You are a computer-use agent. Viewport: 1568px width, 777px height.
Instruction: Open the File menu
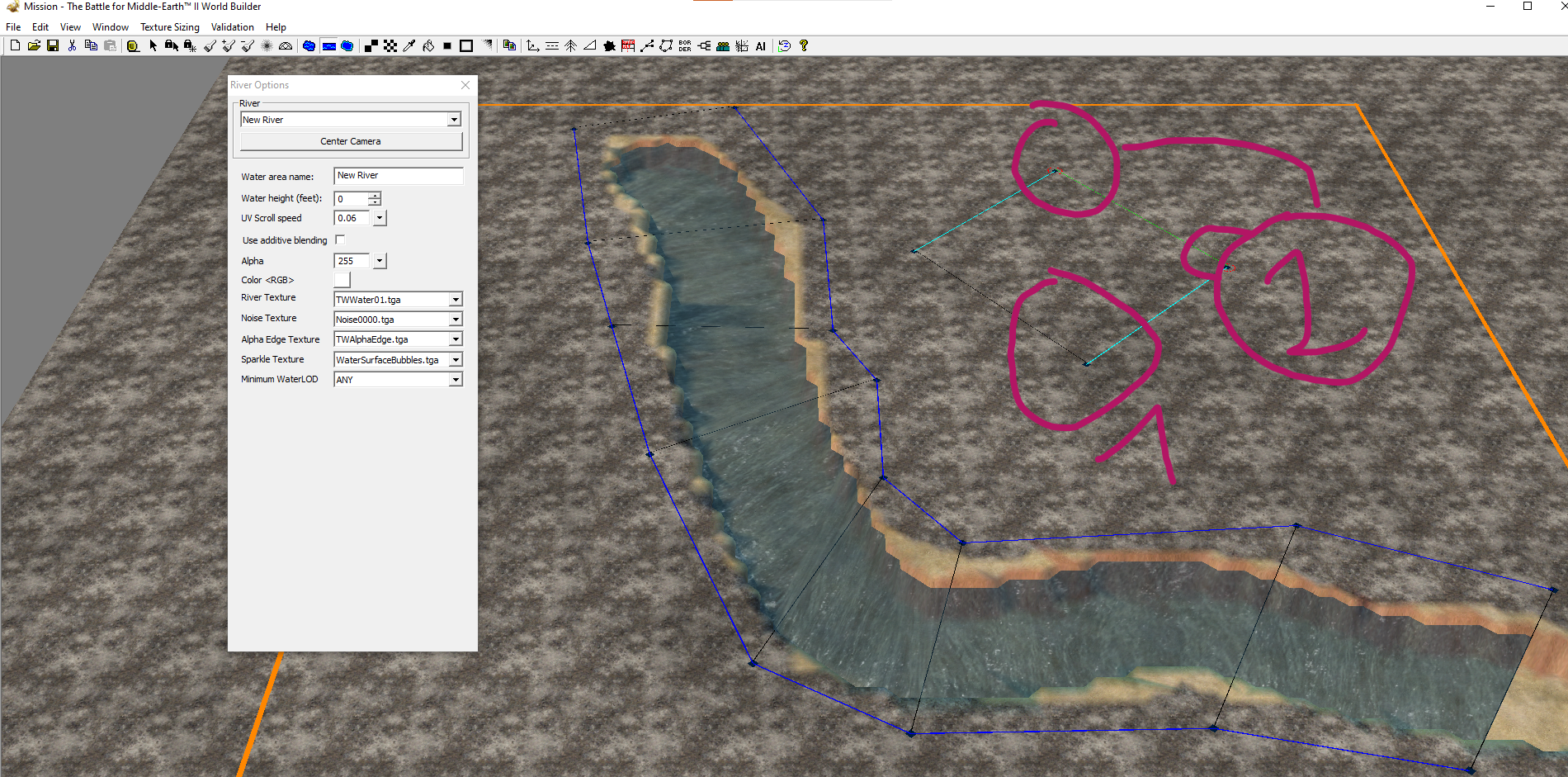click(x=13, y=27)
